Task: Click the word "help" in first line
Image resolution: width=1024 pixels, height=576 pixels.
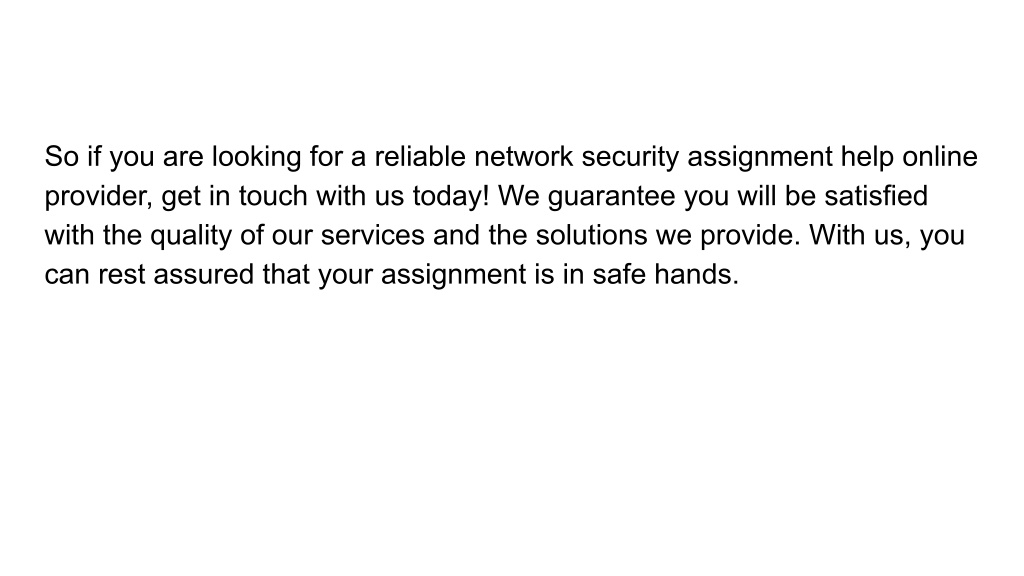Action: [x=867, y=158]
